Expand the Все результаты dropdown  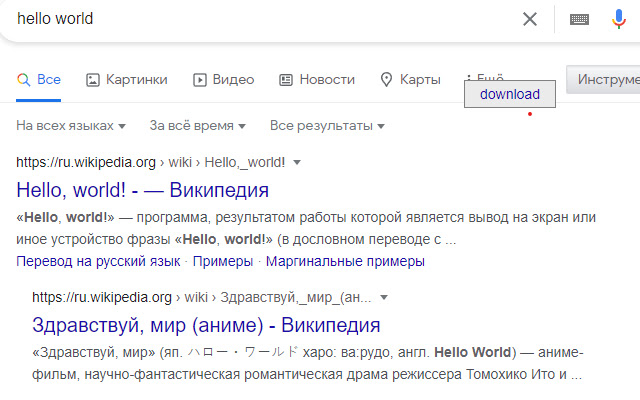327,127
